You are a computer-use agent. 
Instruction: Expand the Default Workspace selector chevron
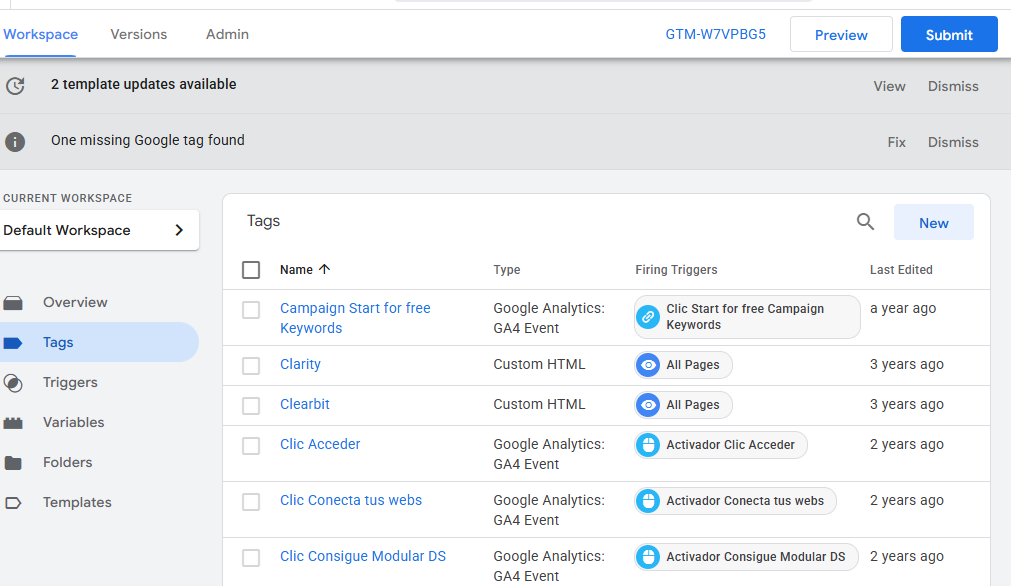(x=179, y=230)
